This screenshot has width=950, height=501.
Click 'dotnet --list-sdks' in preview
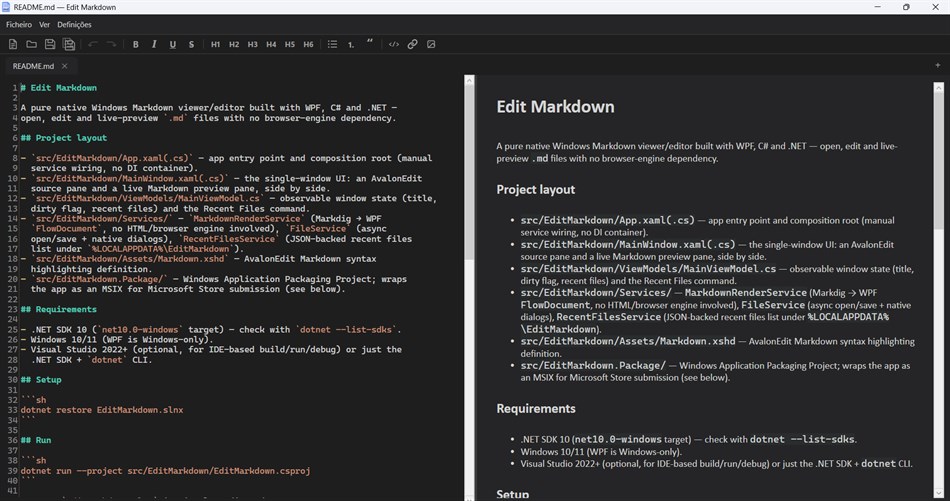point(802,440)
